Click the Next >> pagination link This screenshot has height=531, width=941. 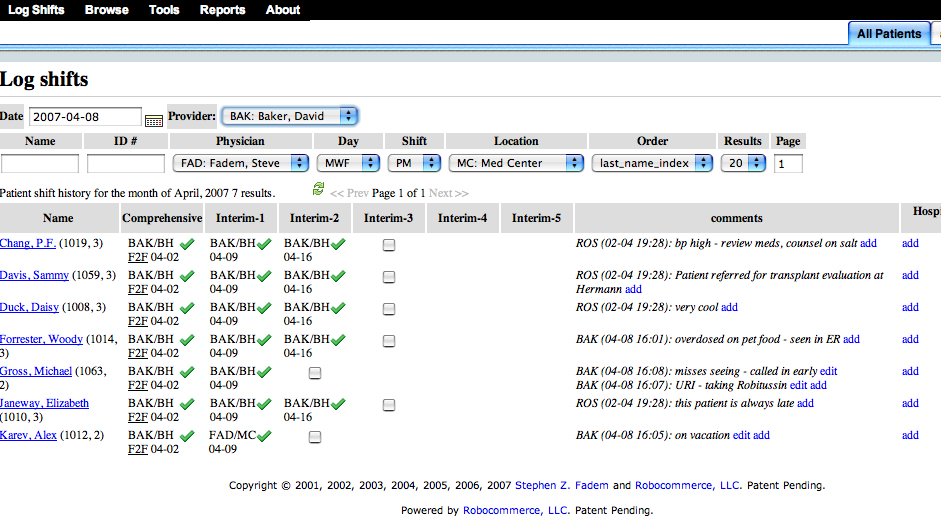pos(448,193)
